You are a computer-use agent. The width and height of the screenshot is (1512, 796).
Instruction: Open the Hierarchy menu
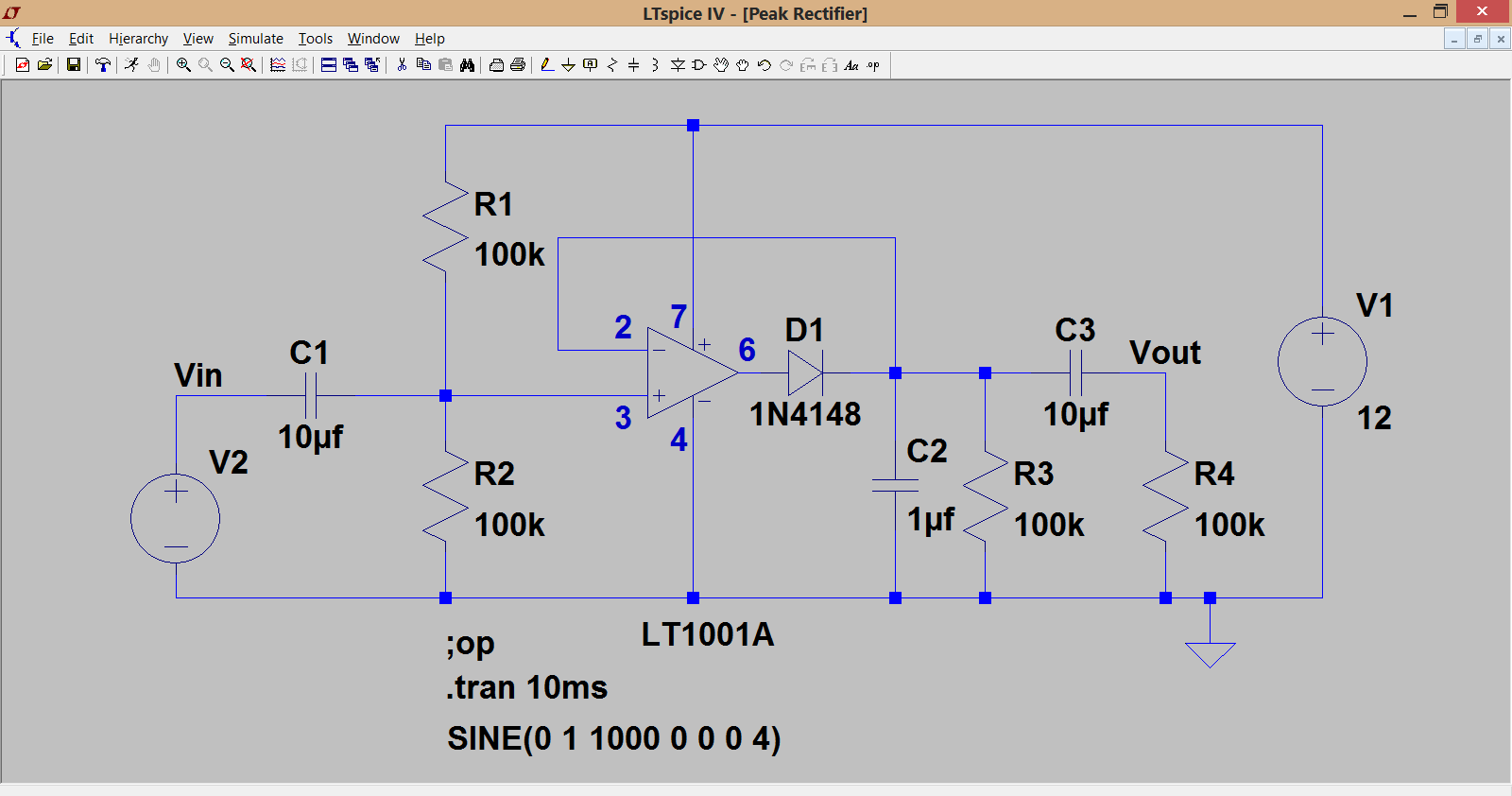138,39
